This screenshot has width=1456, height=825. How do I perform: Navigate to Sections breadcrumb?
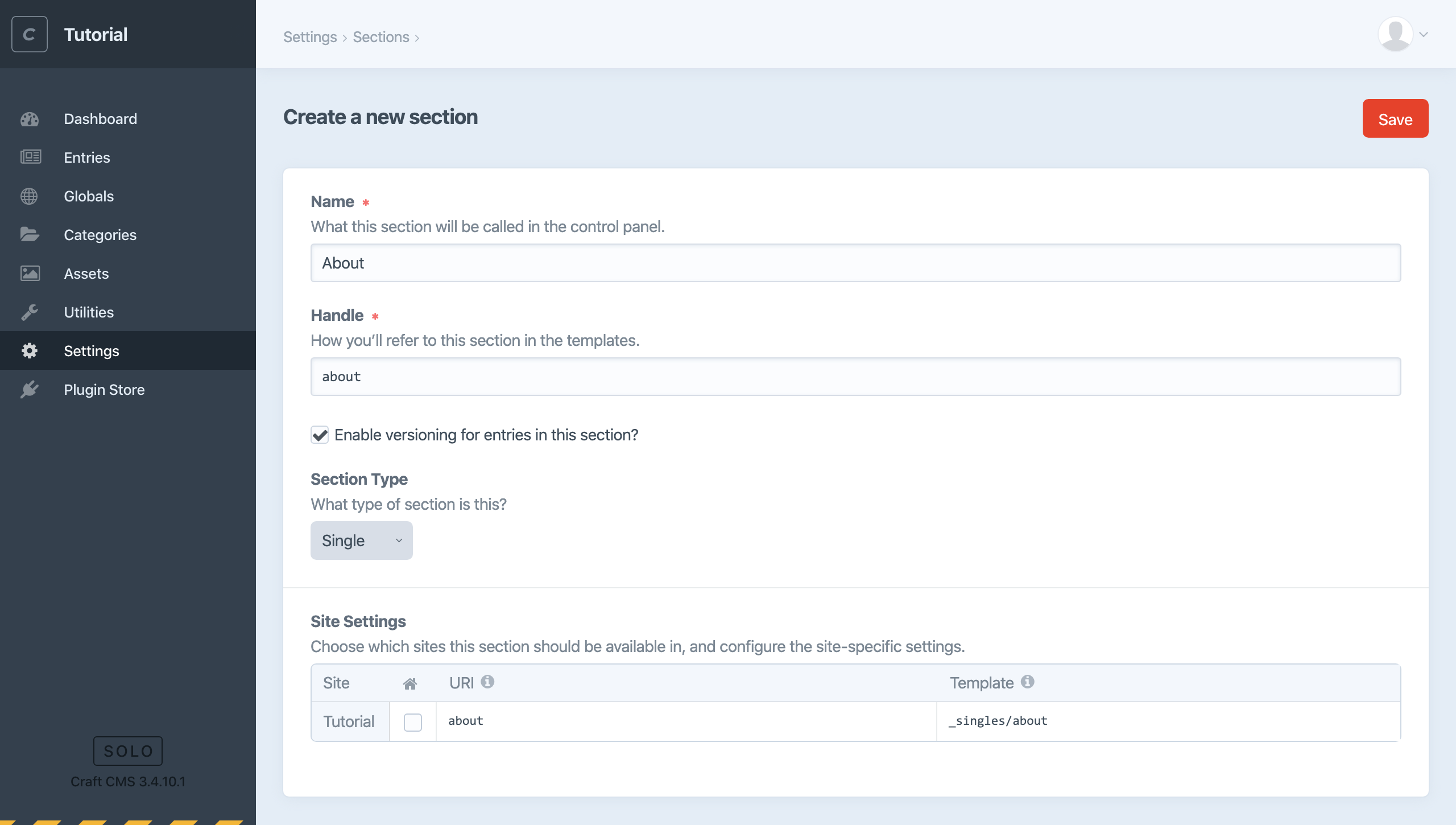(x=381, y=36)
